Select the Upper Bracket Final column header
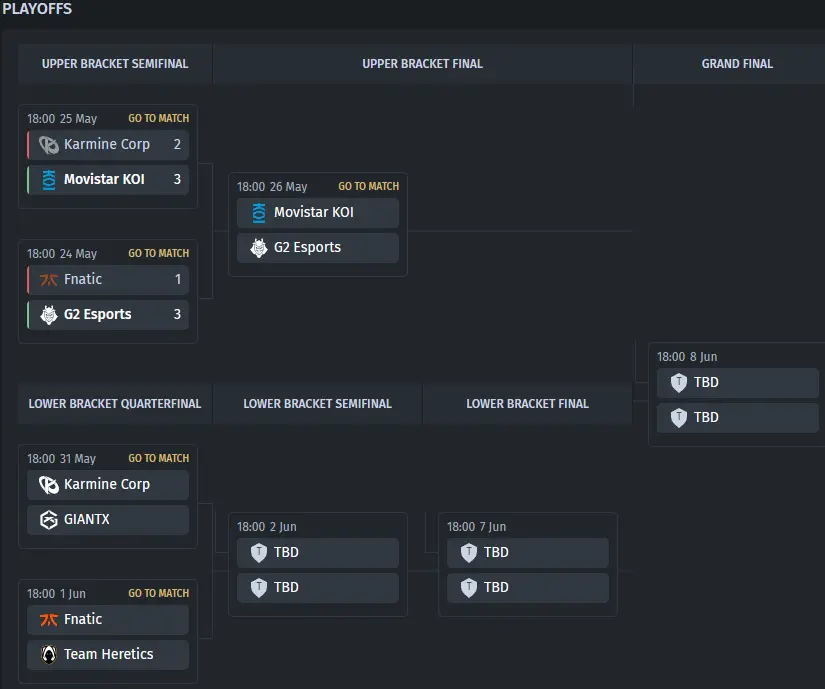Screen dimensions: 825x689 coord(422,64)
